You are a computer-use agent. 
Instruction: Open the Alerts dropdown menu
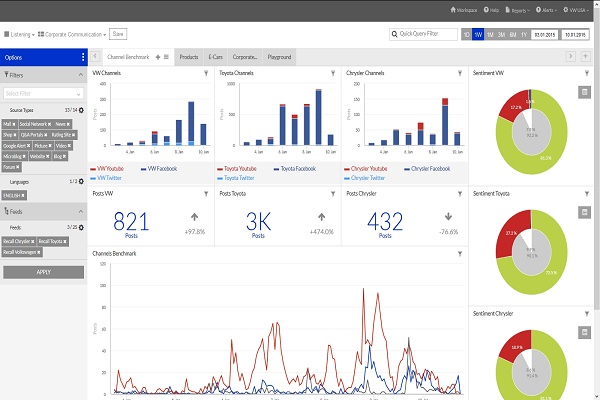click(546, 10)
